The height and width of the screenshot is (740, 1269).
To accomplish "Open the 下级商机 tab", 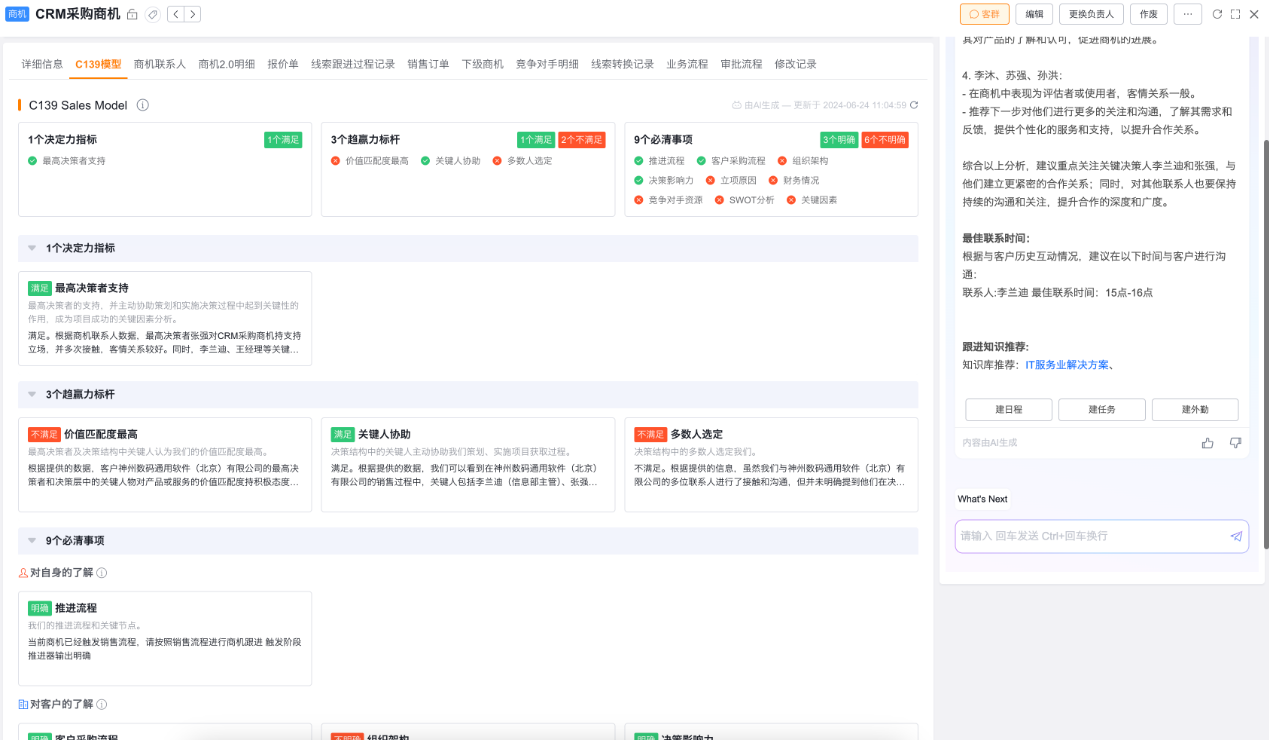I will point(483,64).
